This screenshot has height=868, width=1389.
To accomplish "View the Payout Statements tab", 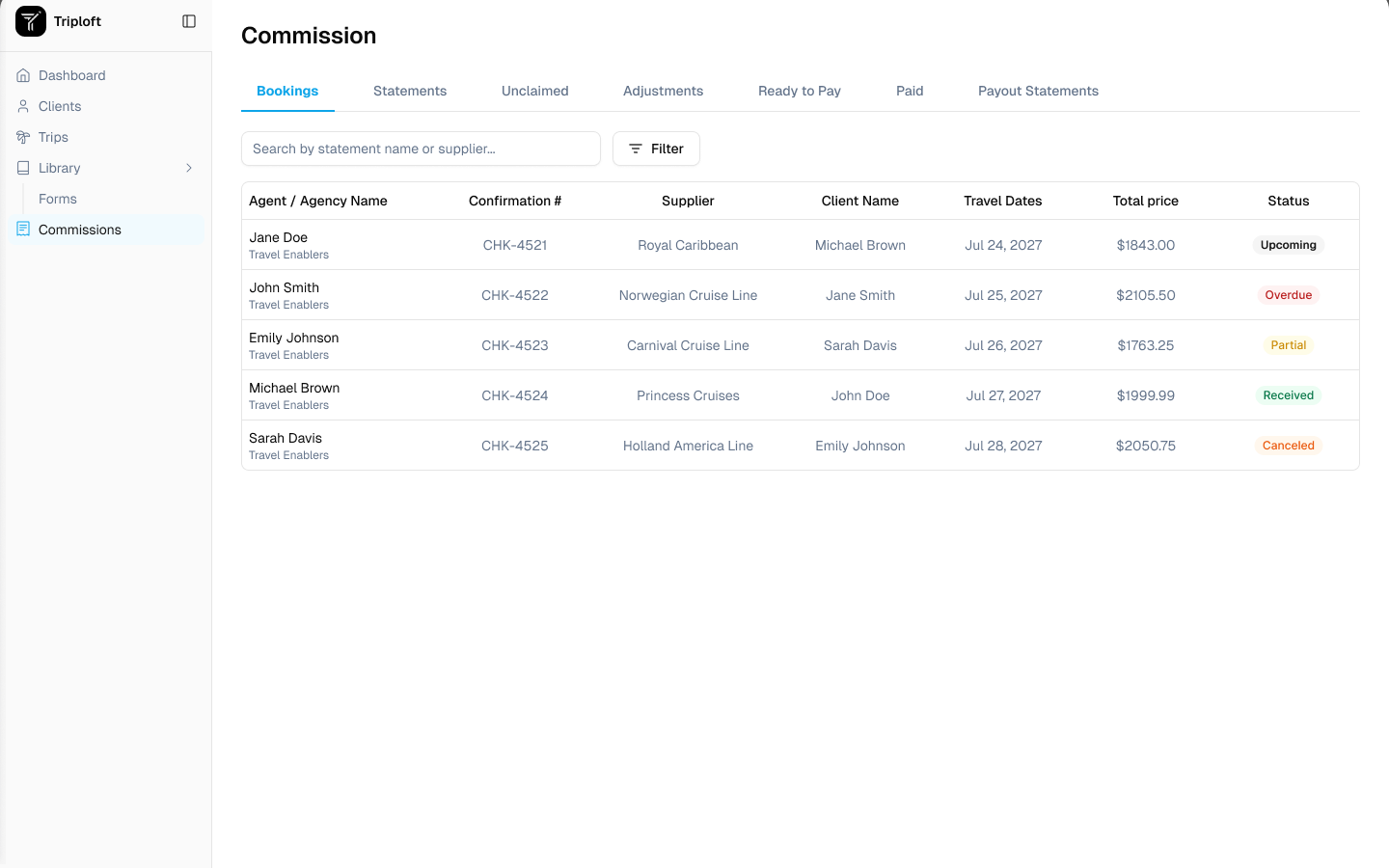I will pos(1038,91).
